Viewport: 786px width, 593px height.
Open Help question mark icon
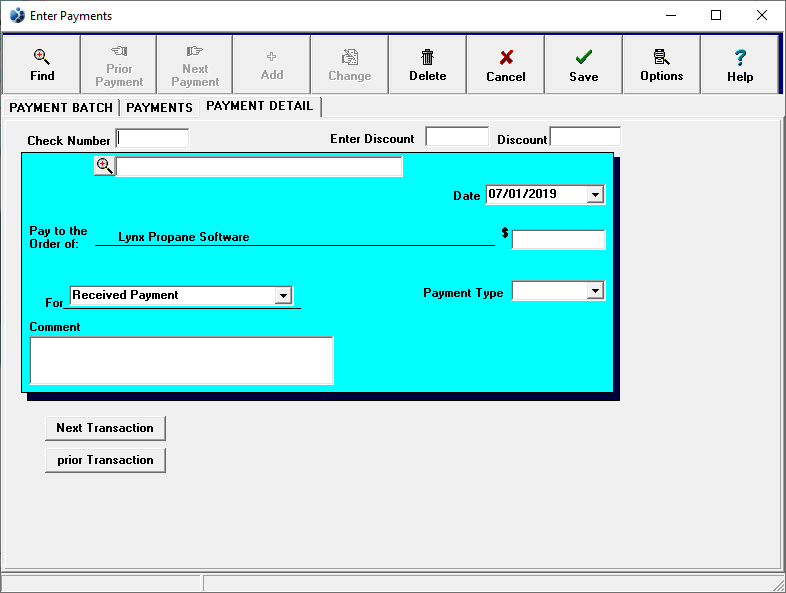tap(740, 57)
